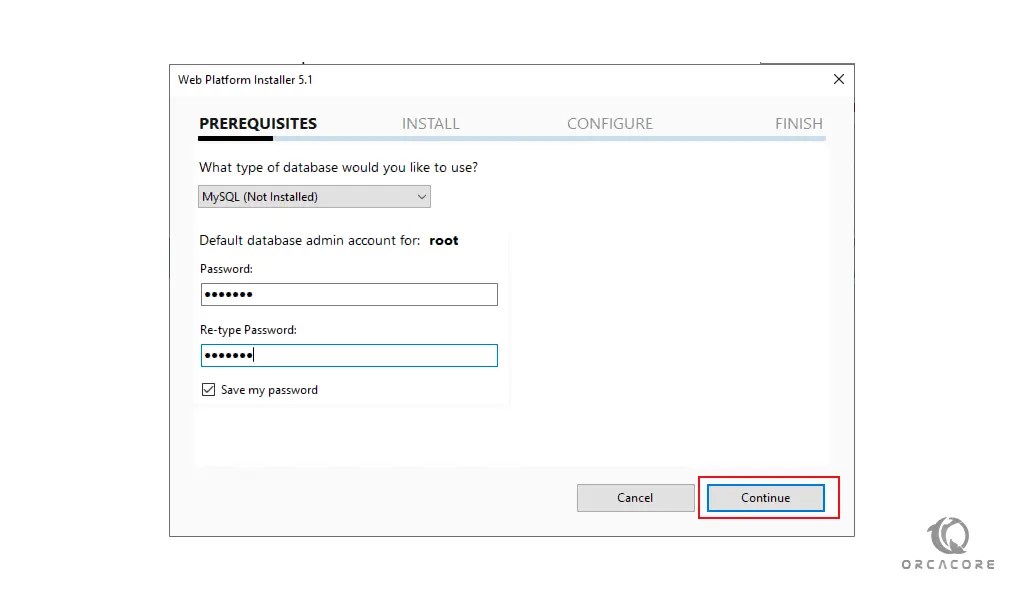Open the database type dropdown

tap(313, 196)
